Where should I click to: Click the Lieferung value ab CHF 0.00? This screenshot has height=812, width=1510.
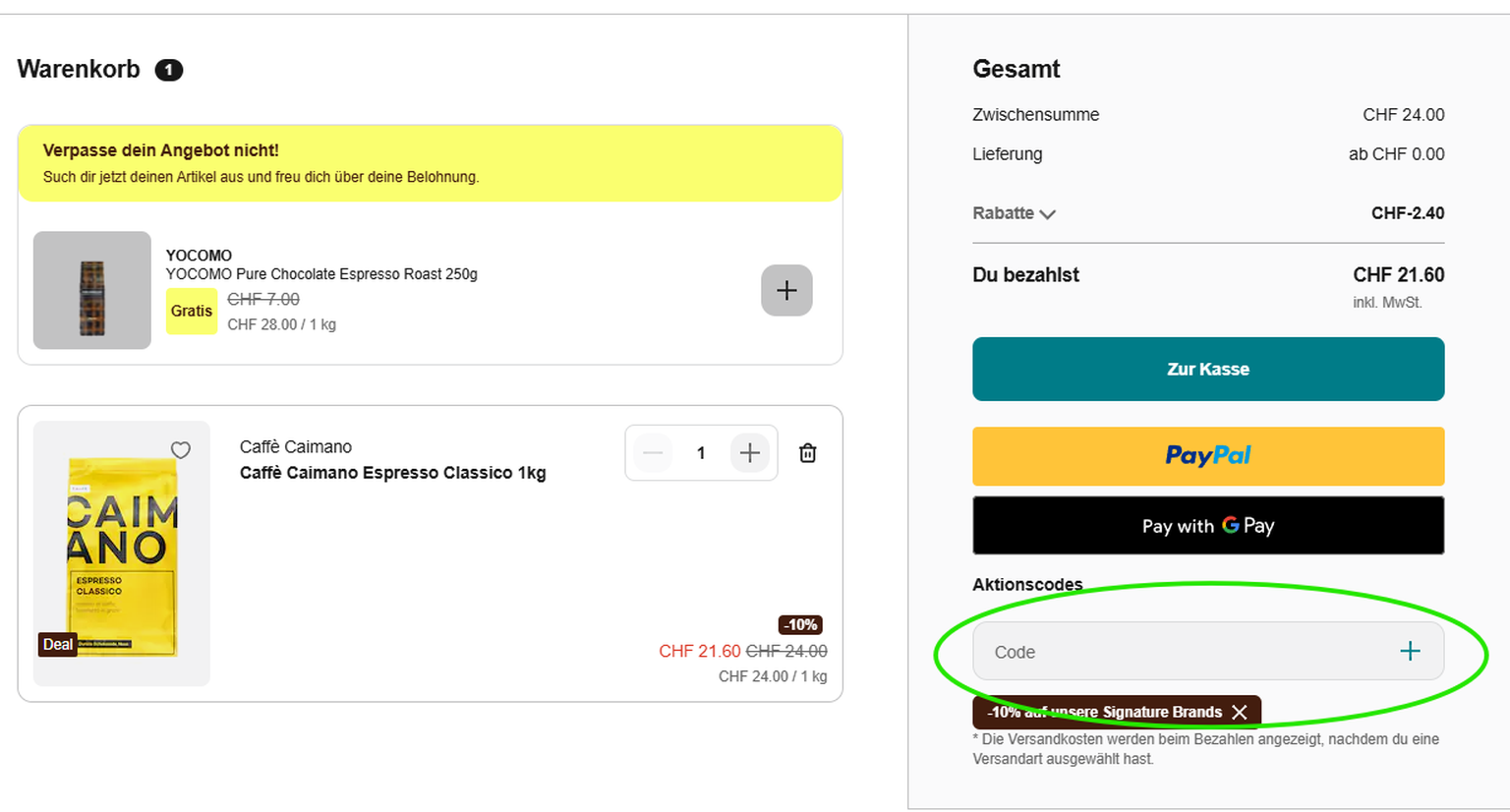tap(1397, 154)
